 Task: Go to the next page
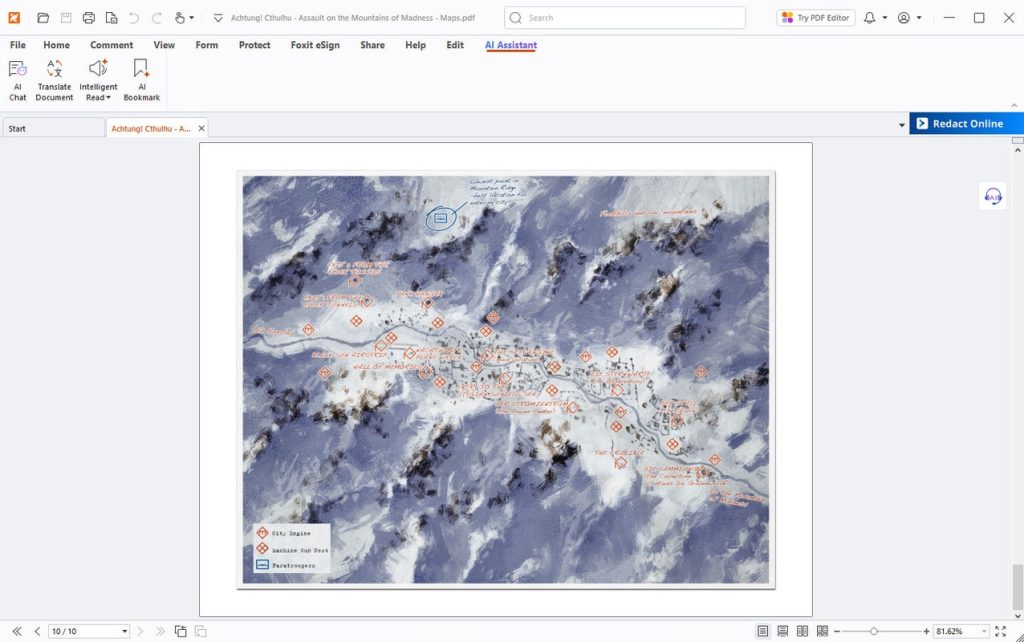[140, 631]
